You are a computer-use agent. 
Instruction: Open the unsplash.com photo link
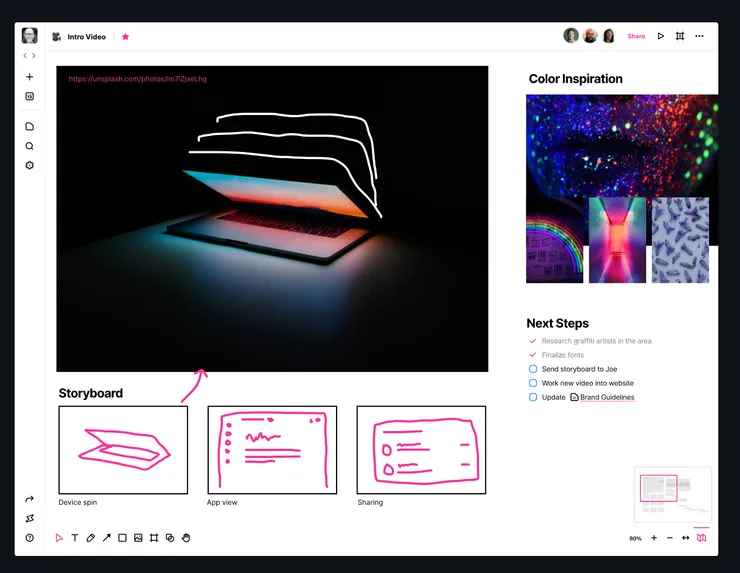(x=137, y=79)
